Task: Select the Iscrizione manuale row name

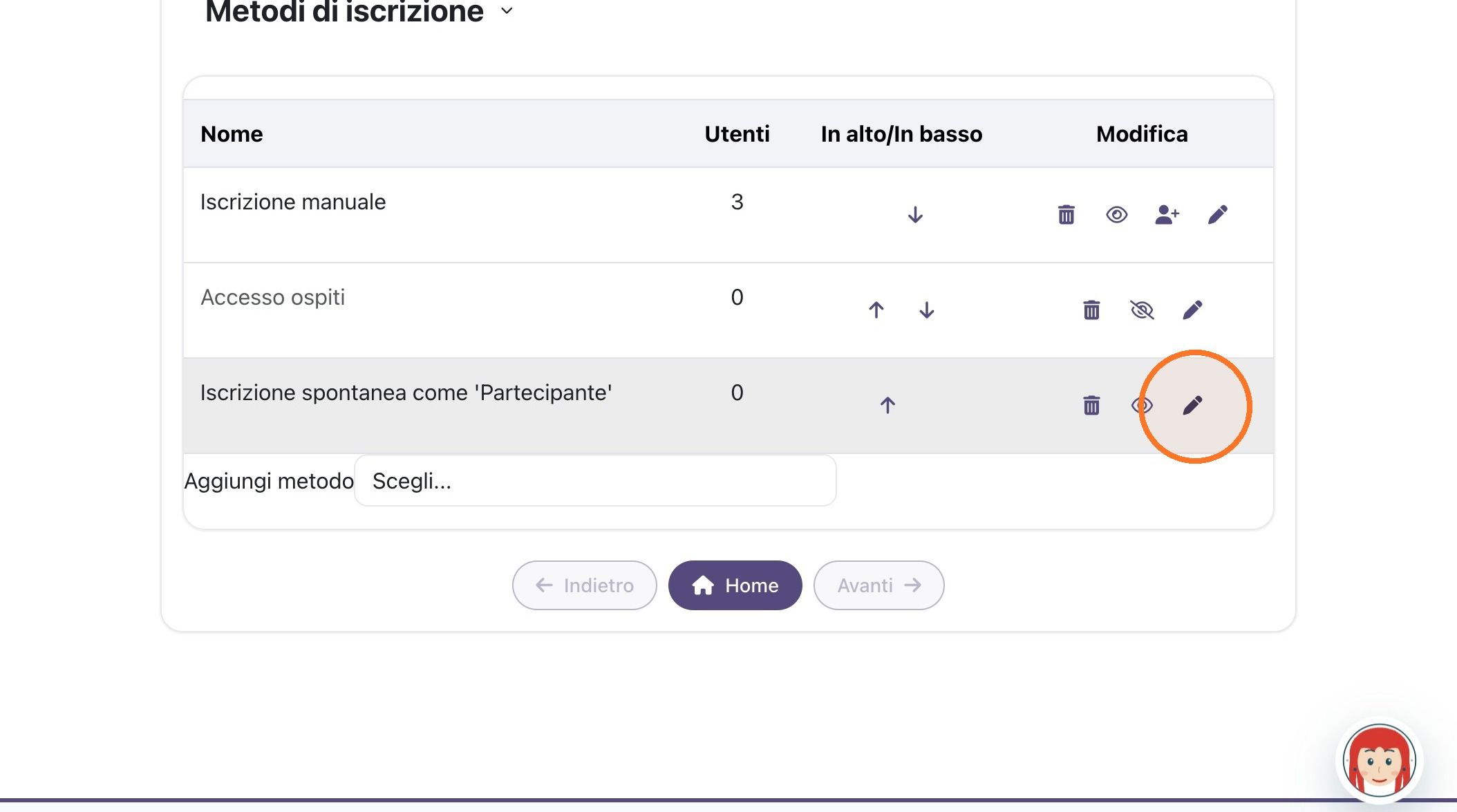Action: pos(293,202)
